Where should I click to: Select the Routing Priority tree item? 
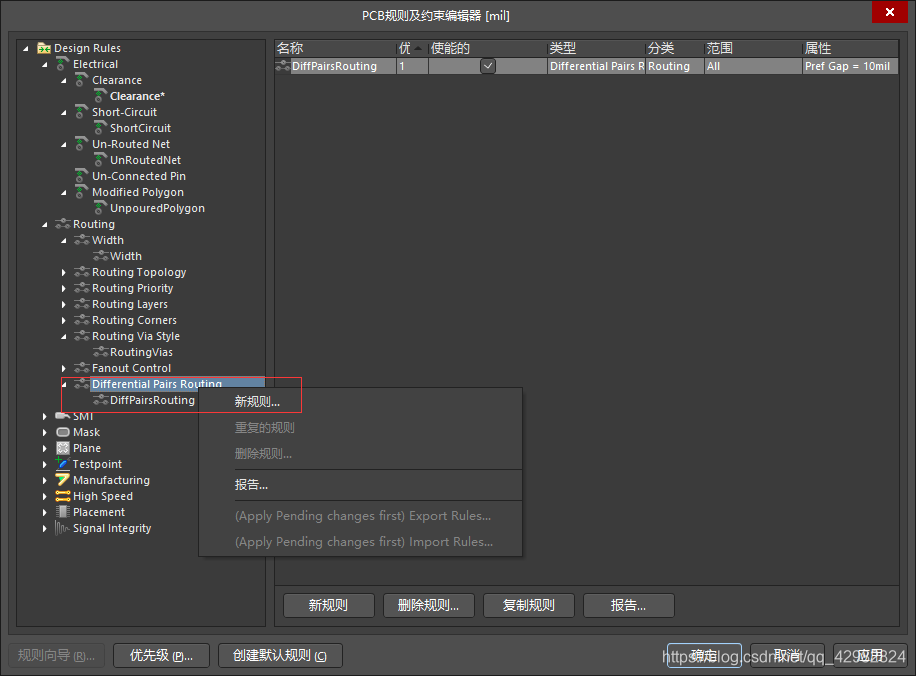[x=132, y=288]
